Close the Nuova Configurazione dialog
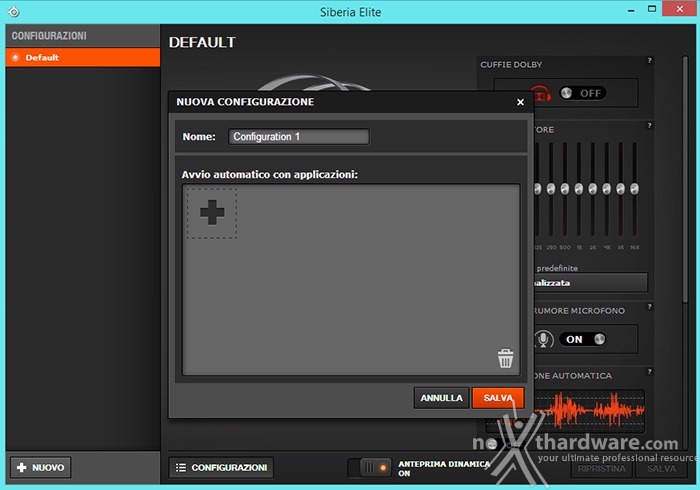Viewport: 700px width, 490px height. coord(520,102)
